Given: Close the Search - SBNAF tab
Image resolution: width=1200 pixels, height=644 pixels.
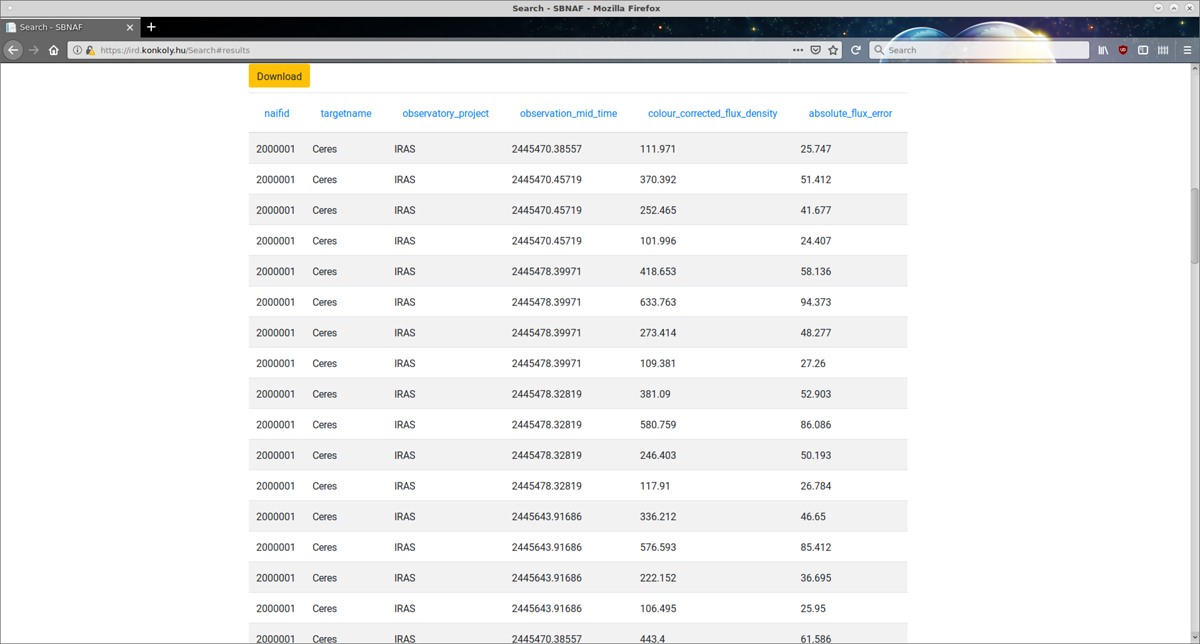Looking at the screenshot, I should pyautogui.click(x=130, y=27).
